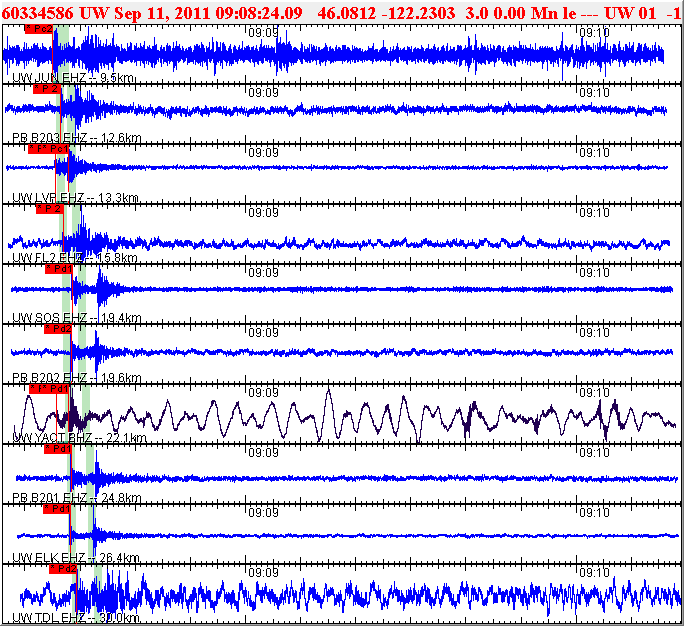Select the Pd2 pick marker on TDL trace
684x626 pixels.
[x=63, y=569]
